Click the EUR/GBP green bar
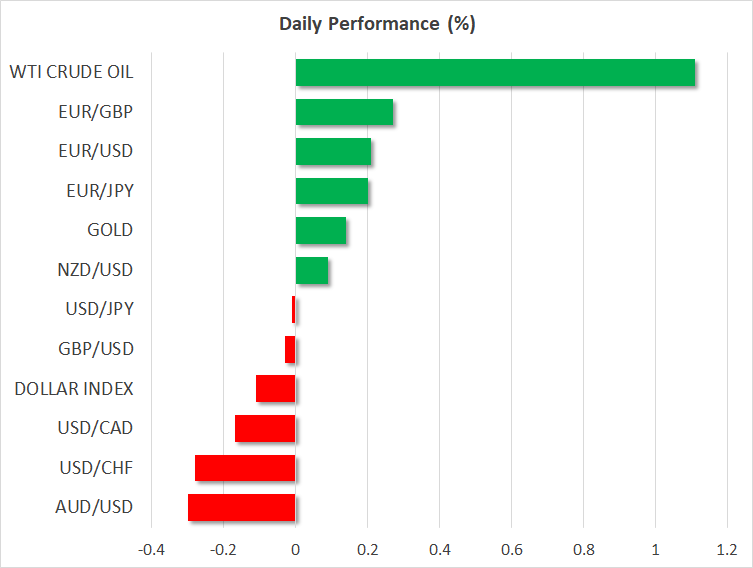This screenshot has height=568, width=753. (x=344, y=112)
